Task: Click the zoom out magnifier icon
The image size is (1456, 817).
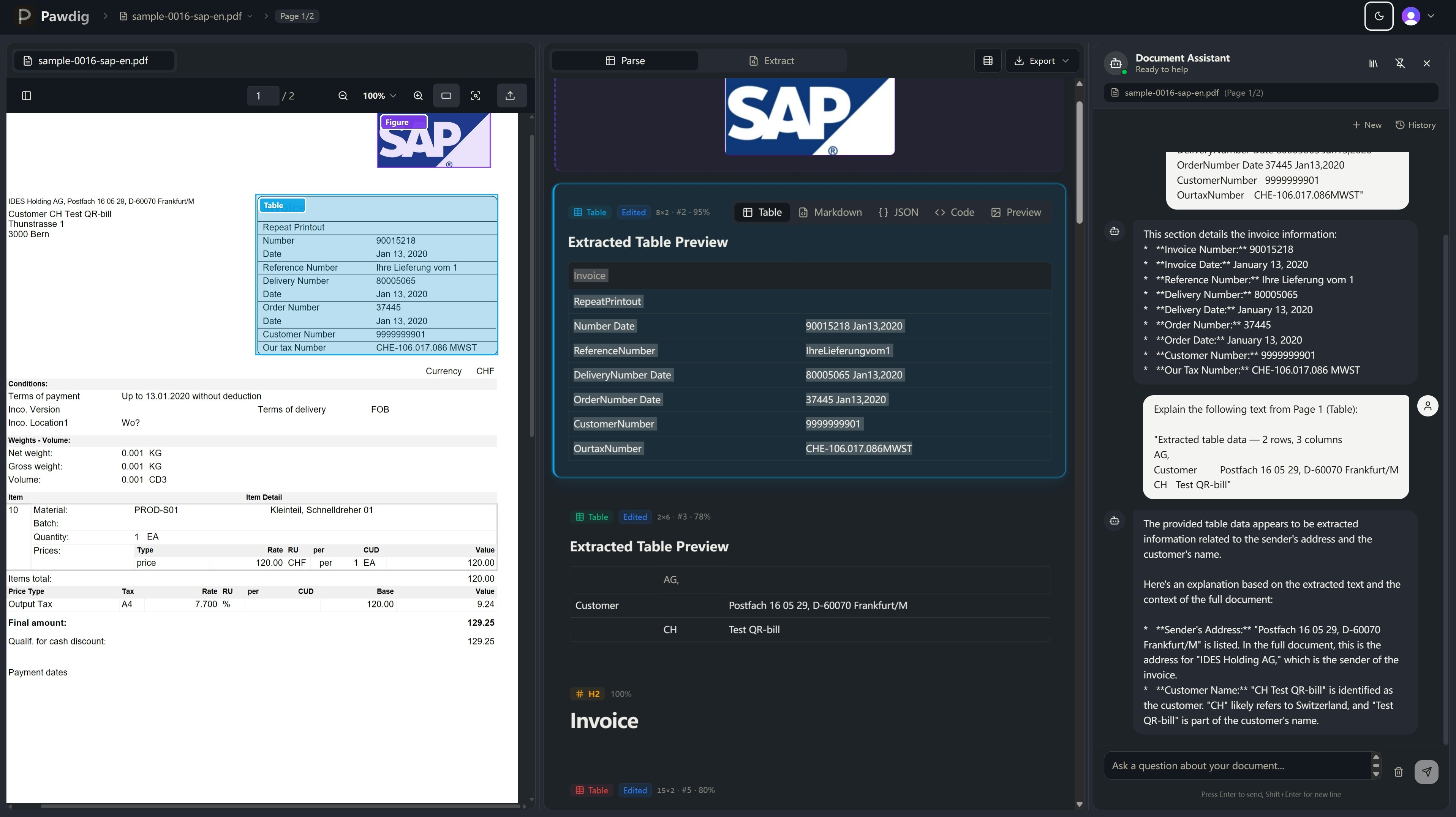Action: click(x=343, y=96)
